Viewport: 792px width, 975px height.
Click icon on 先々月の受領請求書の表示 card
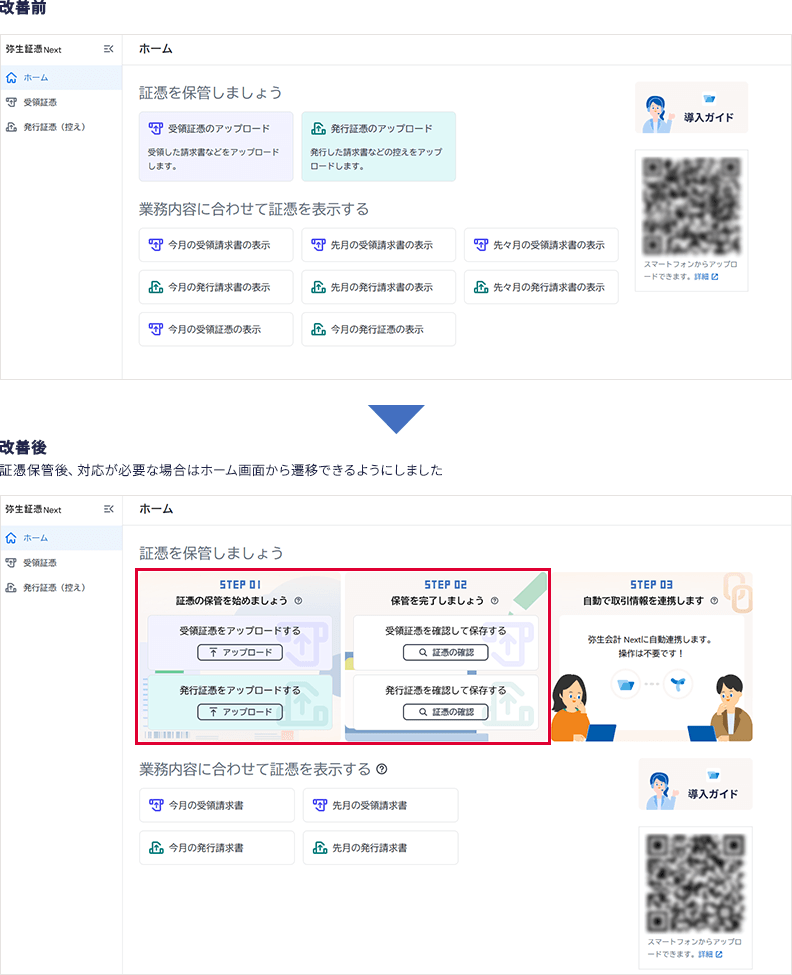click(x=481, y=245)
